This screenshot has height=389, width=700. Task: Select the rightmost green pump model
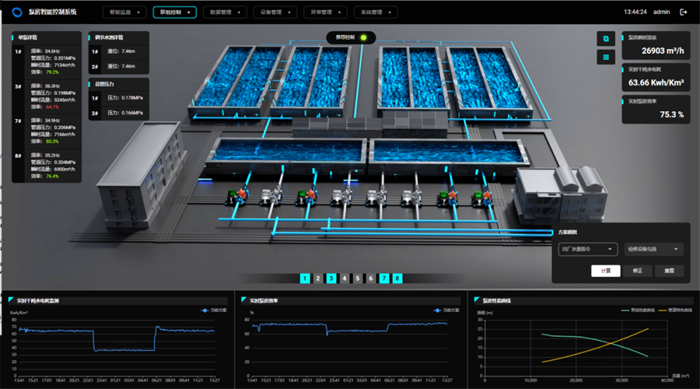point(482,197)
